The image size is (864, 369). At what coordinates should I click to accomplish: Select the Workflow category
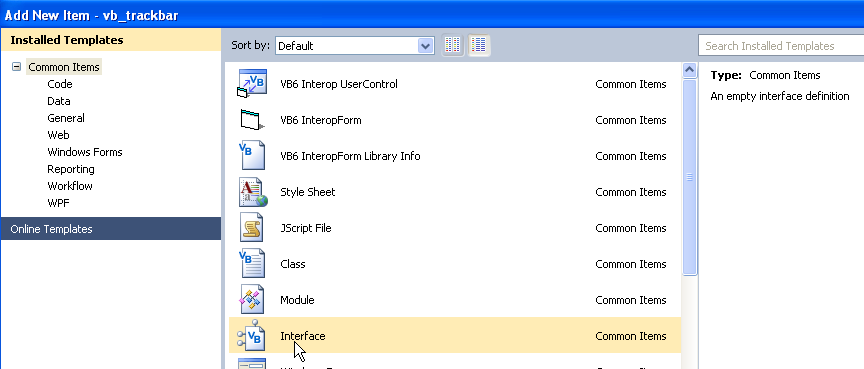pyautogui.click(x=70, y=186)
